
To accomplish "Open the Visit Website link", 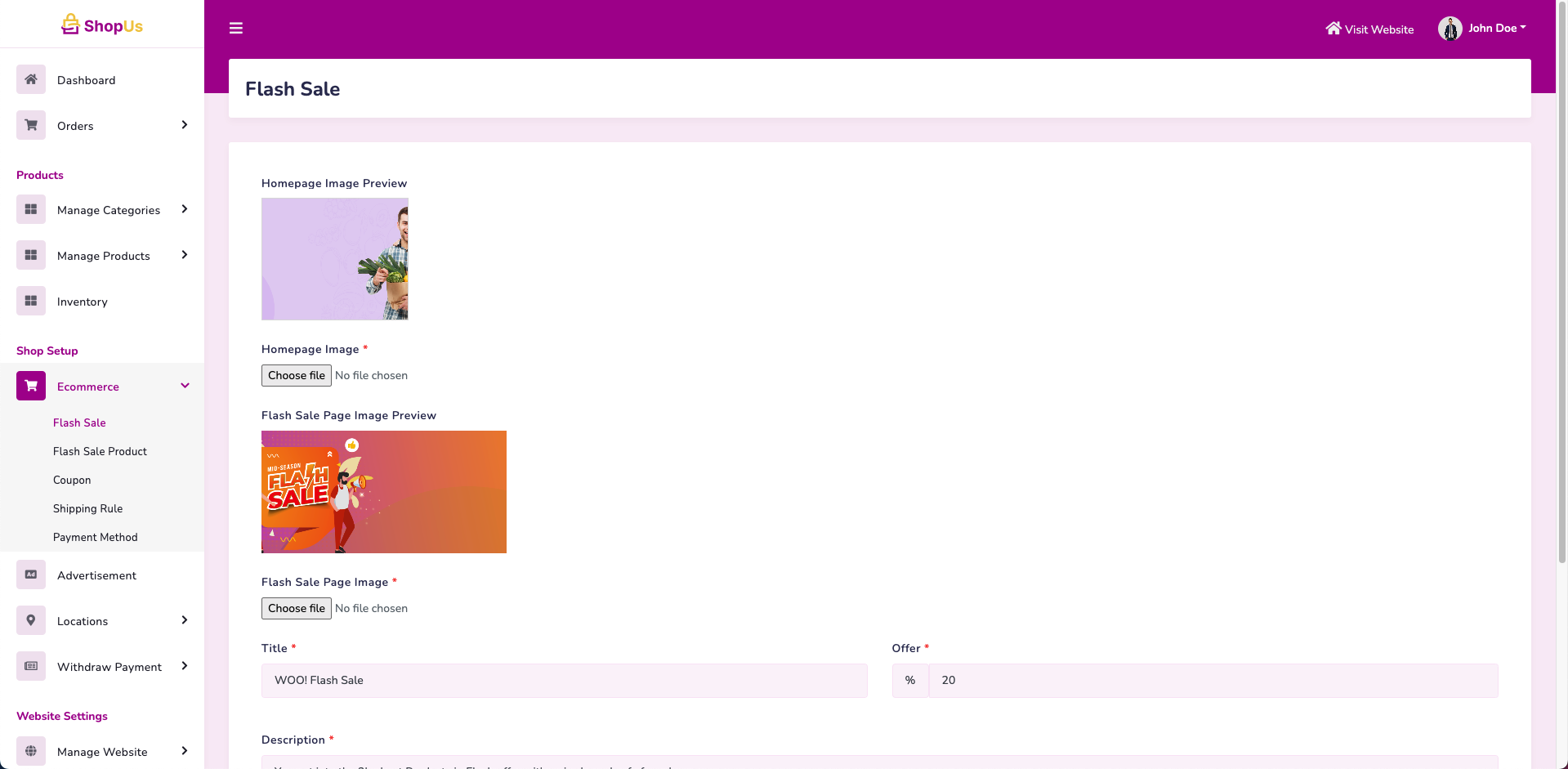I will click(x=1369, y=29).
